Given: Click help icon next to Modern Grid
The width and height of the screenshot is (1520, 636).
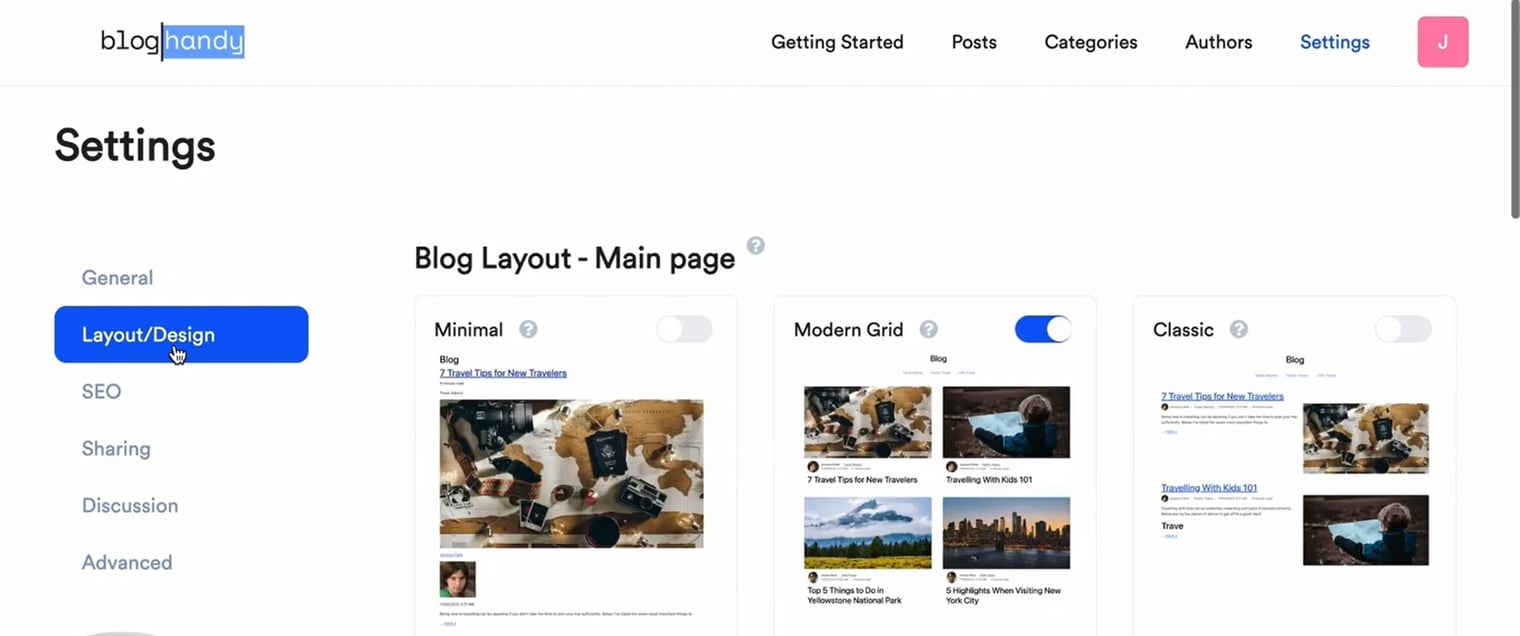Looking at the screenshot, I should coord(928,329).
